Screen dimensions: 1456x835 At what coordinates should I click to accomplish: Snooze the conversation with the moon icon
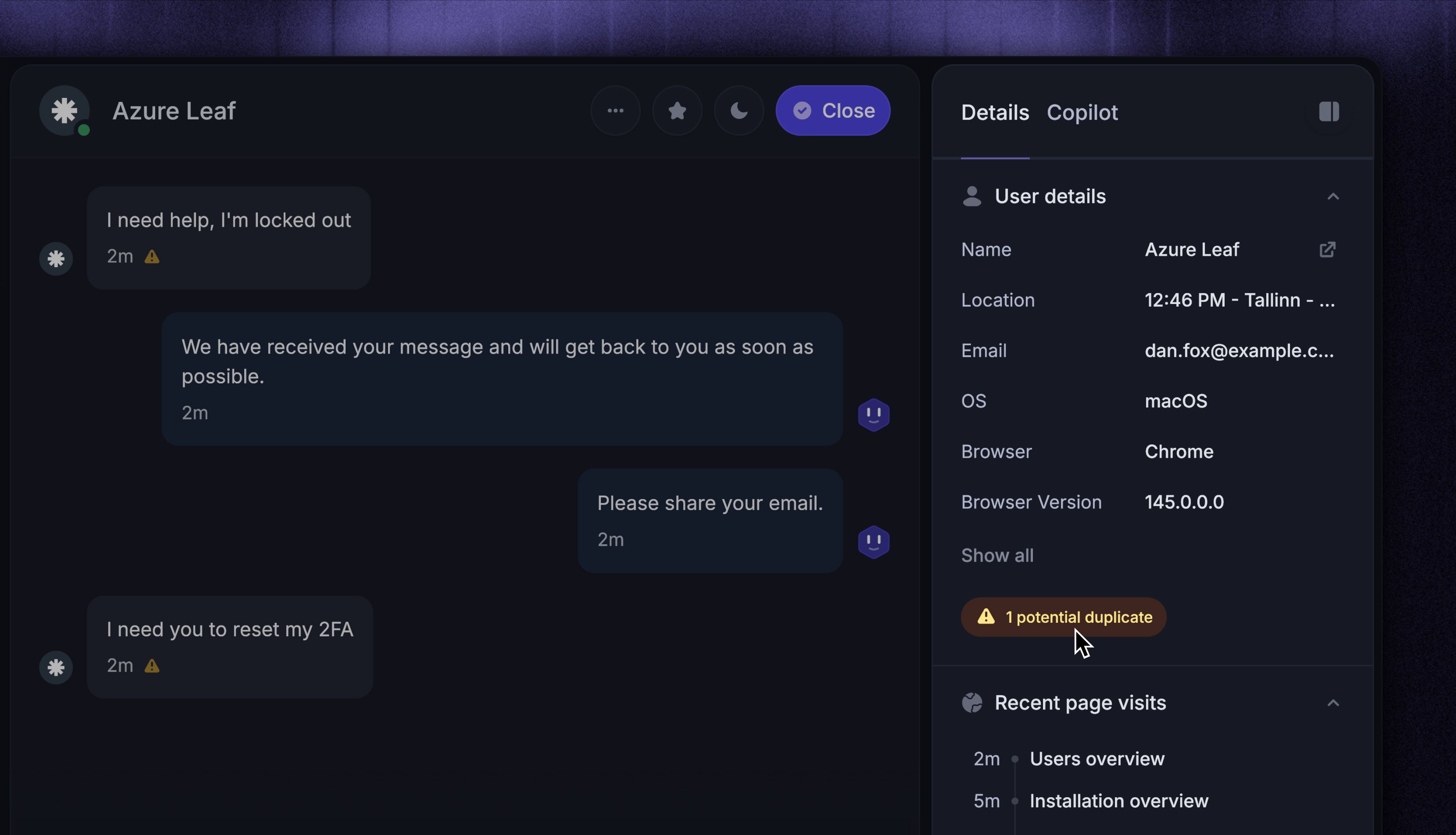[738, 111]
